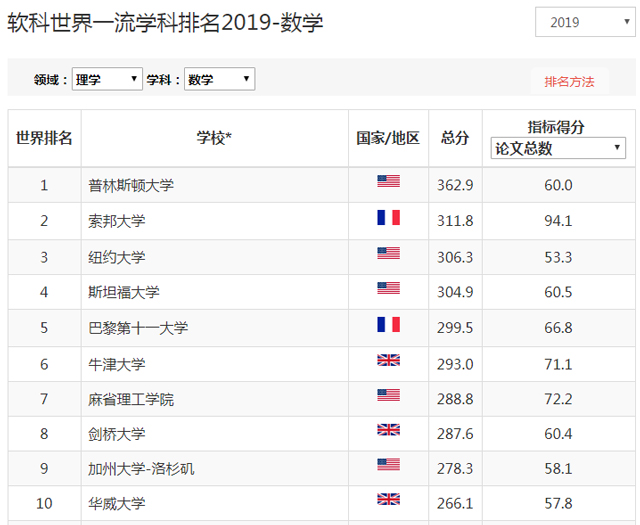Click French flag in 索邦大学 row
This screenshot has width=640, height=525.
pos(389,217)
